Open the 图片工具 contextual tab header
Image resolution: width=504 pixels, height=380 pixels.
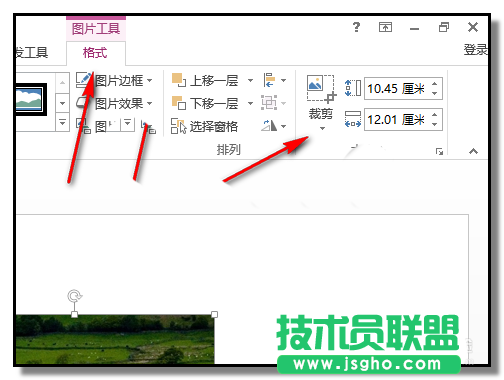point(96,28)
